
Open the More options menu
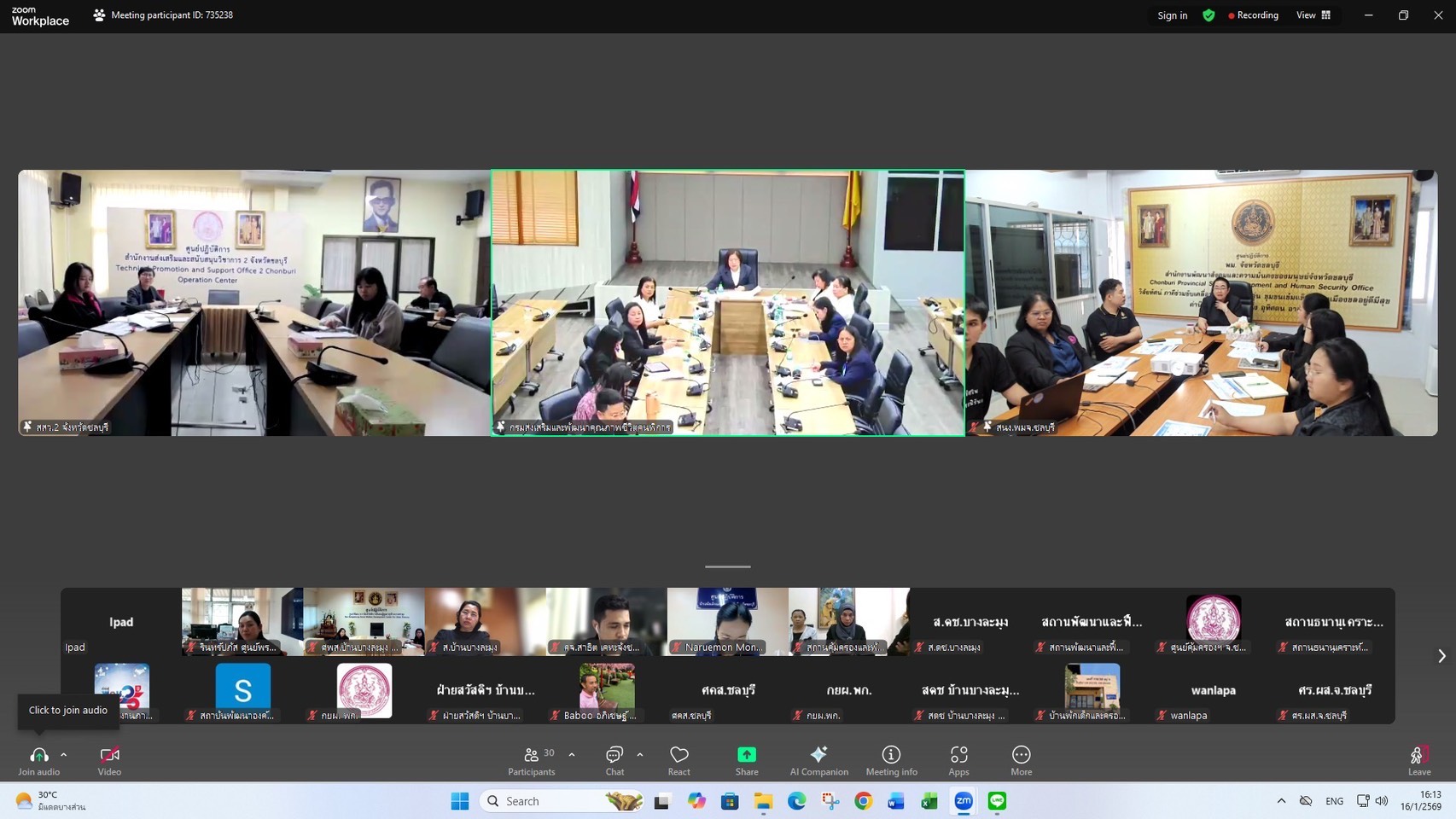point(1022,760)
